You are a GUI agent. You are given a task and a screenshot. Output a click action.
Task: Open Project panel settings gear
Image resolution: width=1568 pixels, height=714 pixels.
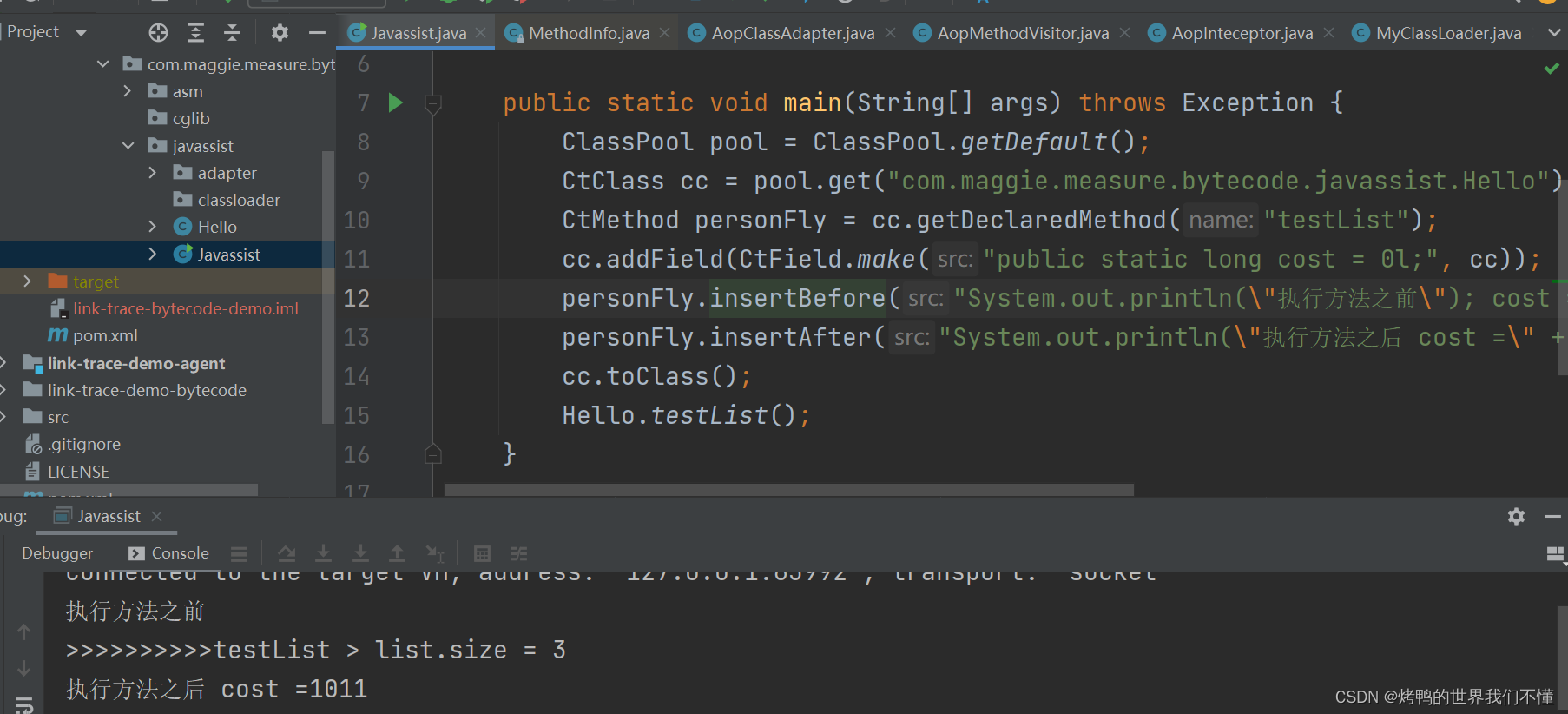click(280, 33)
